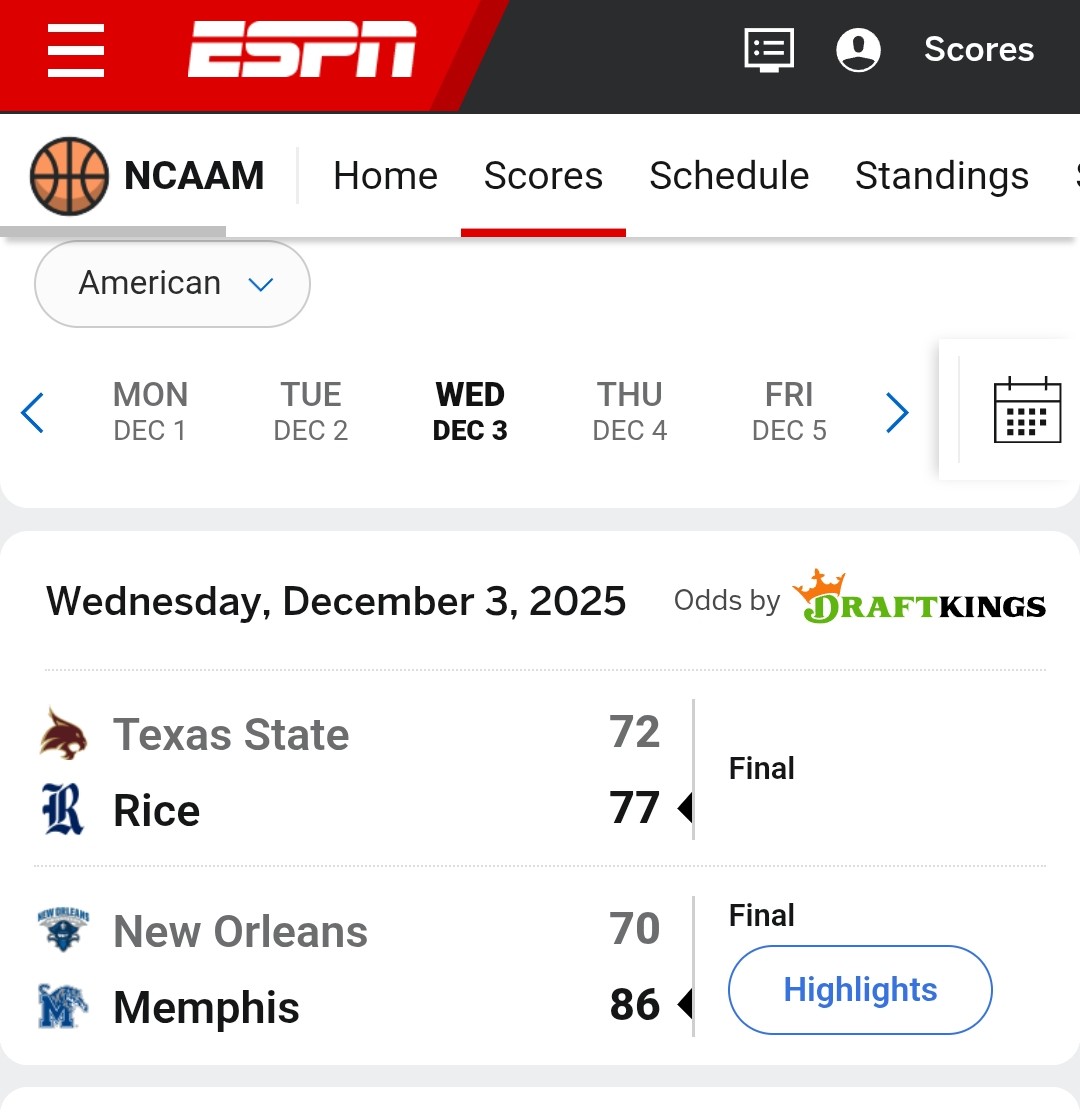Open the hamburger menu

click(76, 50)
